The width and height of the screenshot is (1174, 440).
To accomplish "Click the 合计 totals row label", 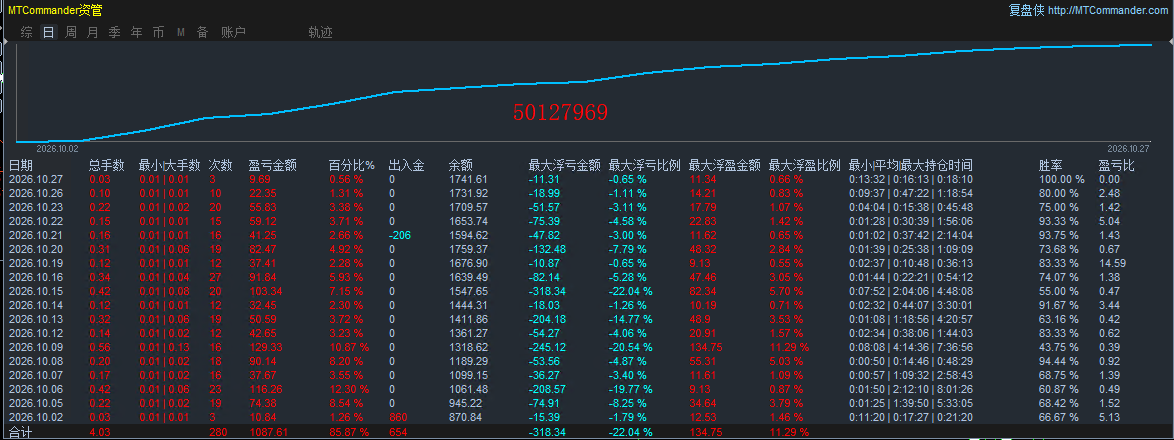I will coord(20,433).
